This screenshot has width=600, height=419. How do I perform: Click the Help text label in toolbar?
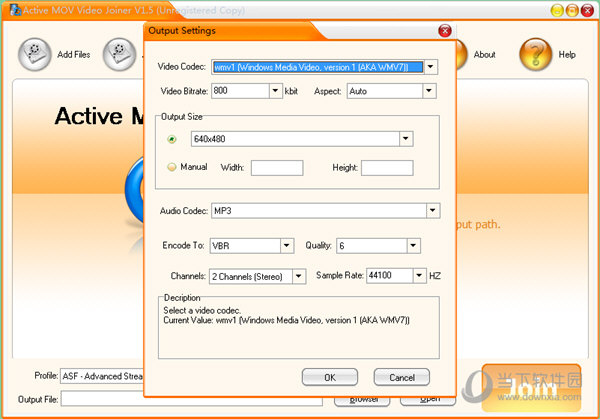pos(567,55)
